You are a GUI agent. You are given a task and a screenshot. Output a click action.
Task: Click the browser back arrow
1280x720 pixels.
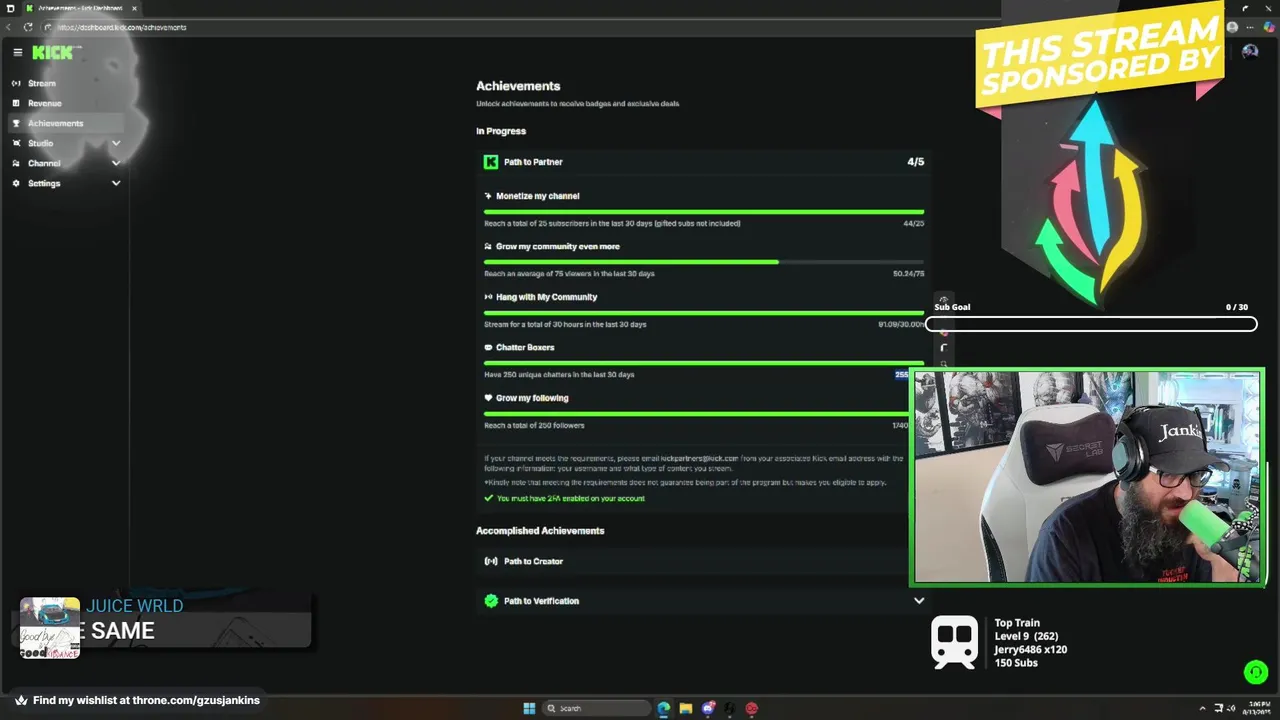(x=10, y=27)
